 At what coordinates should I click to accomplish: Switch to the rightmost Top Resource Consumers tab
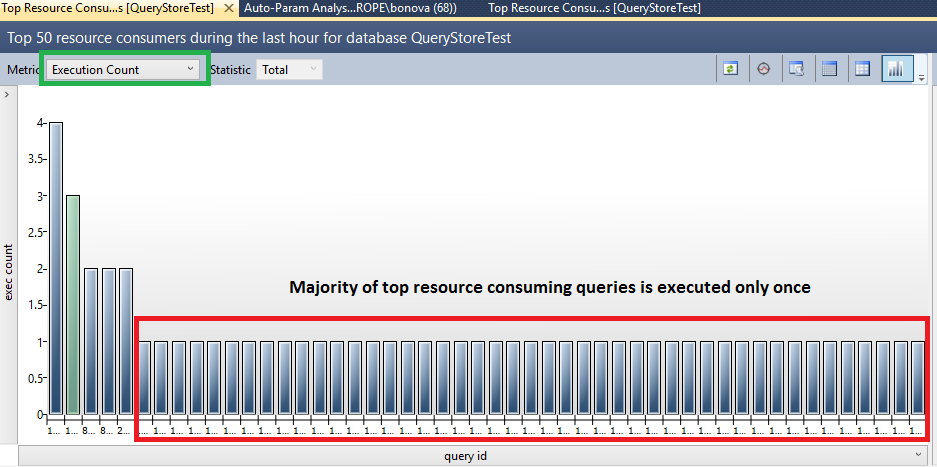tap(594, 8)
